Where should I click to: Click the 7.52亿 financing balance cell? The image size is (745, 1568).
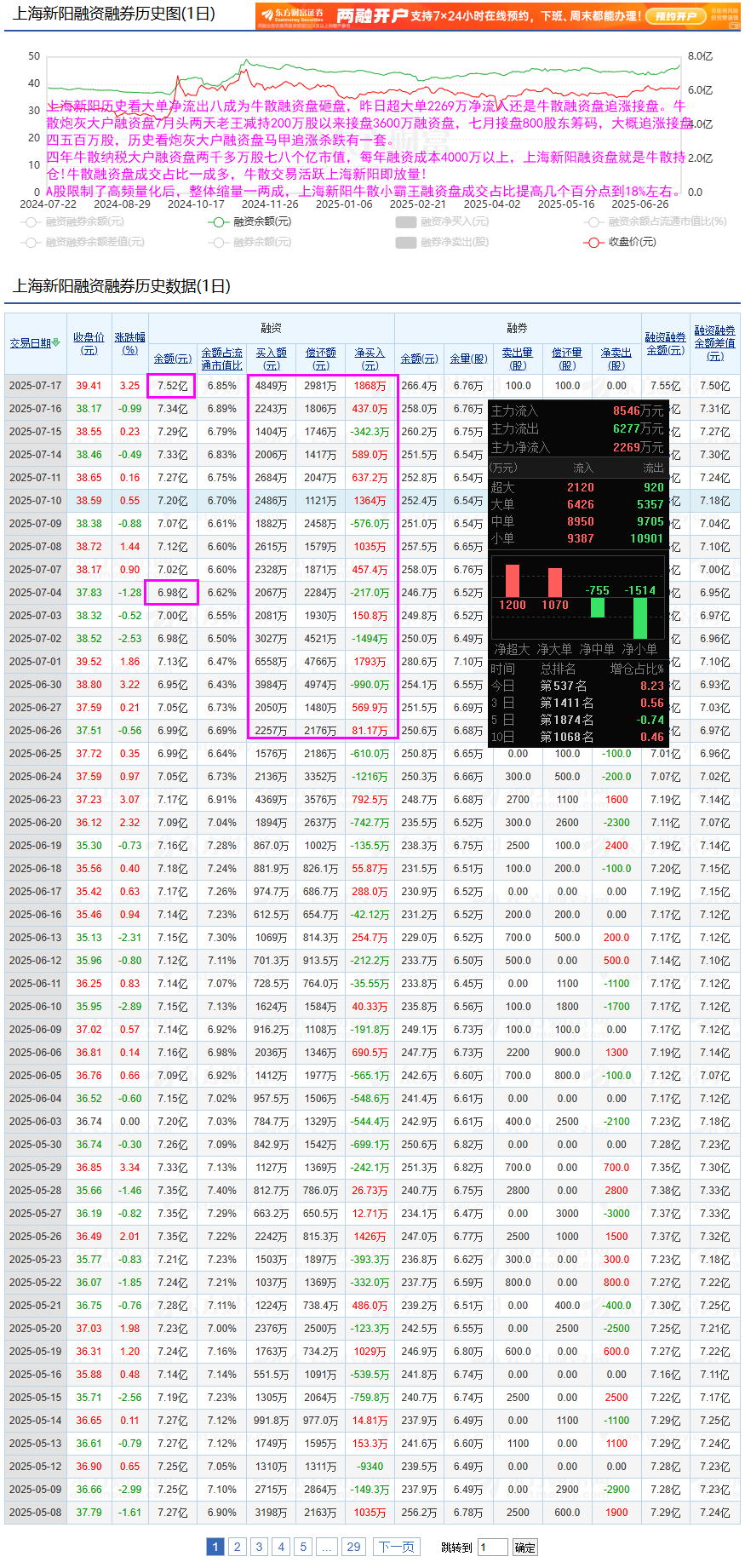click(172, 386)
